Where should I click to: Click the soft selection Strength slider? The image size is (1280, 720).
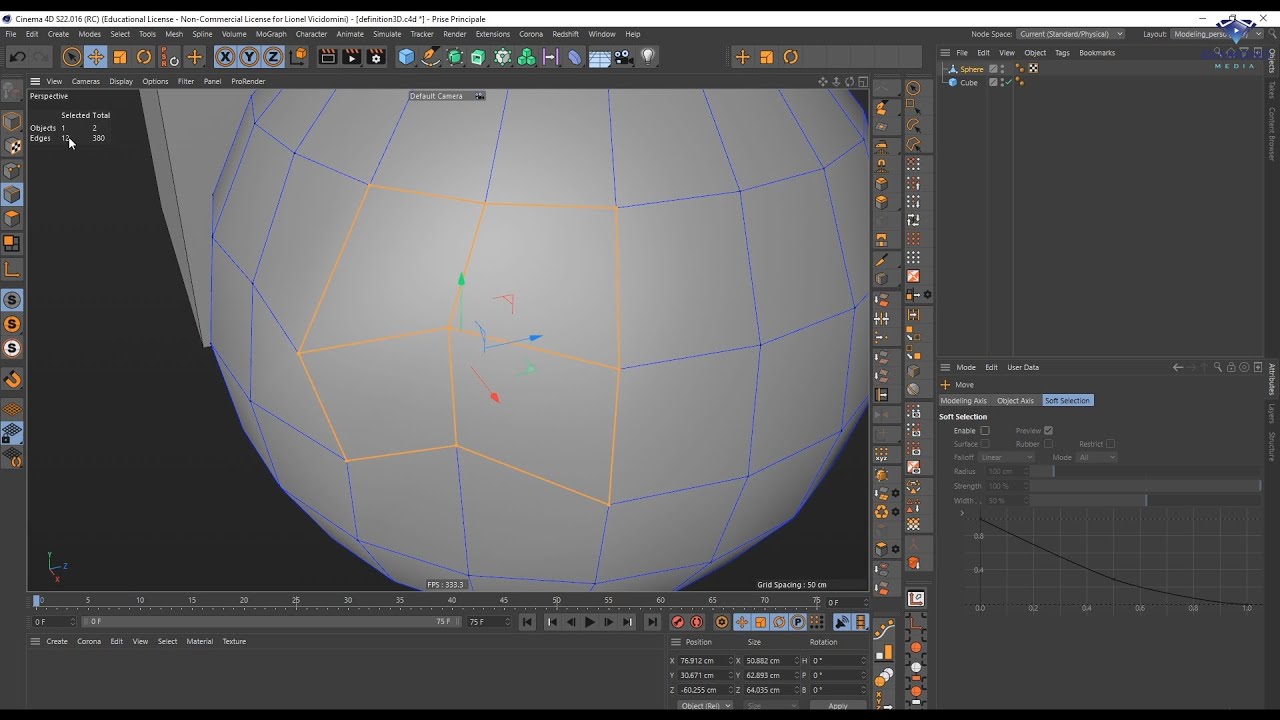[x=1146, y=486]
